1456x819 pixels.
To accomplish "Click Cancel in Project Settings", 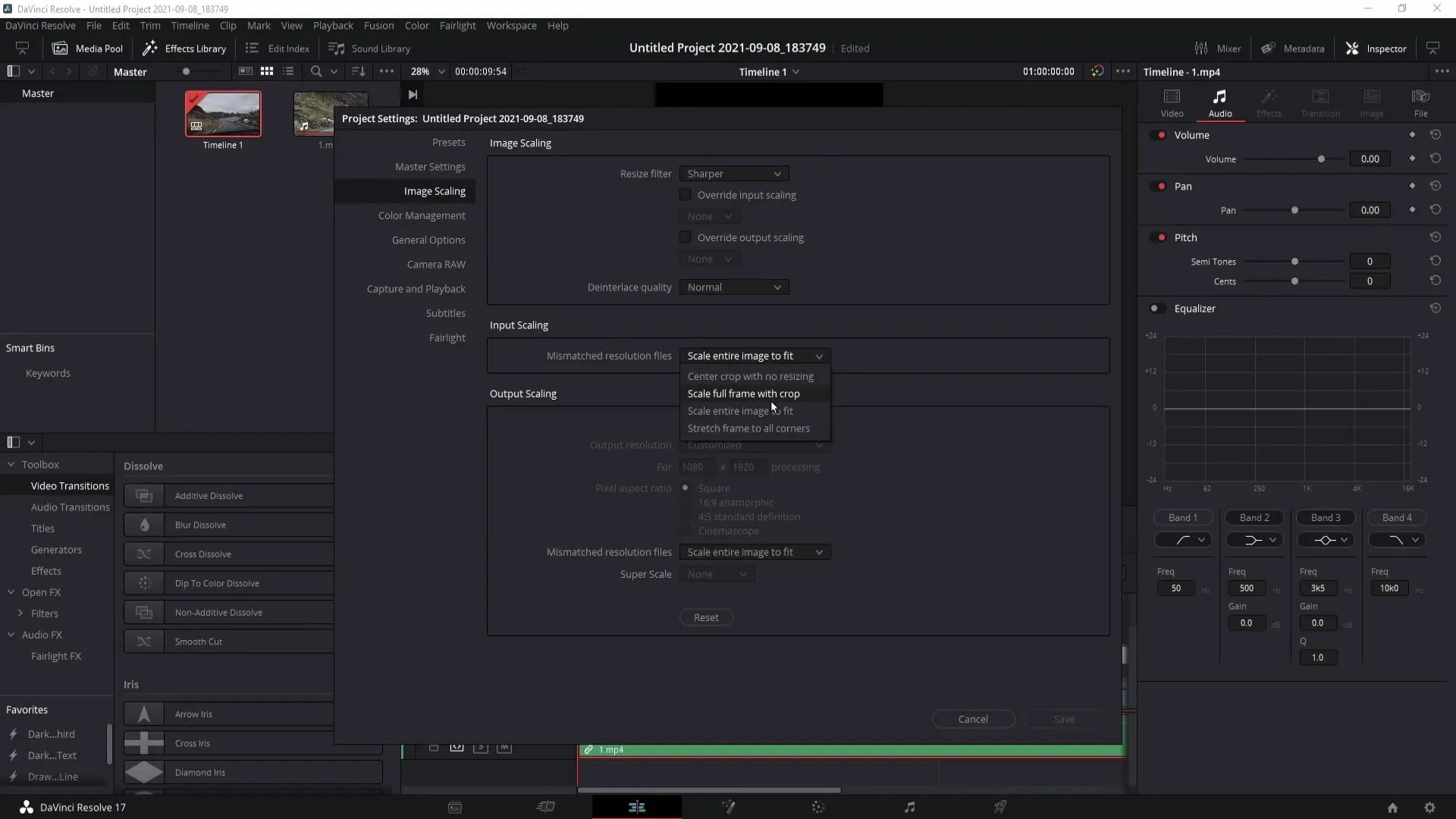I will pos(973,719).
